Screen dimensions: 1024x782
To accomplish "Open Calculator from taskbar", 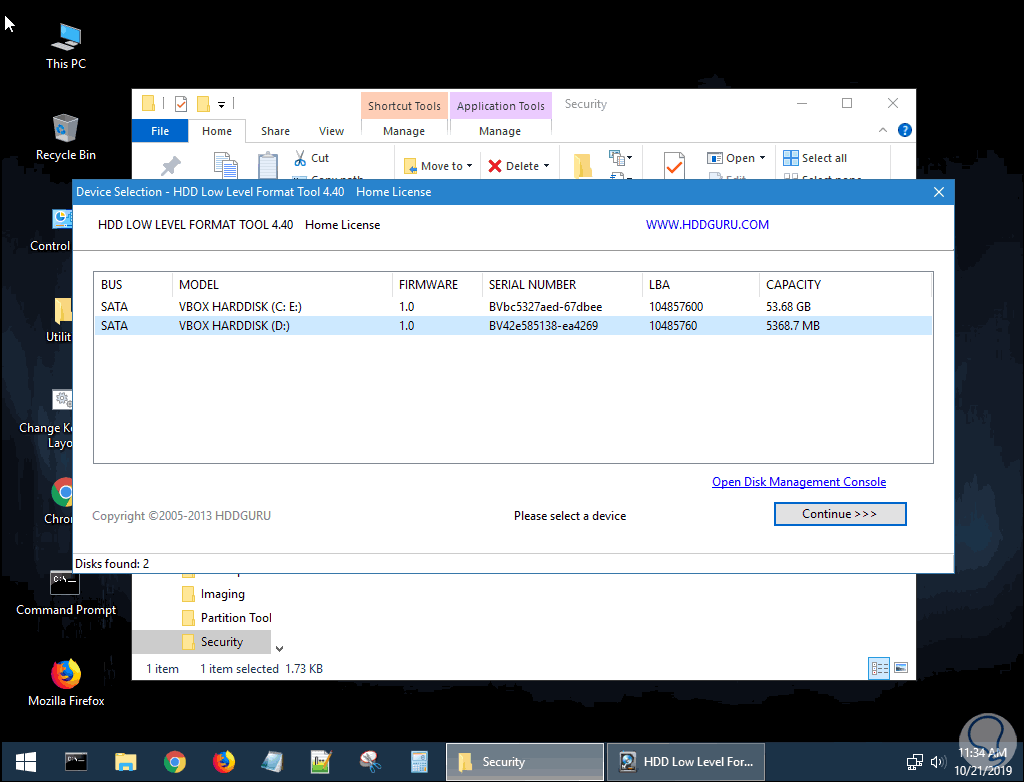I will pos(419,762).
